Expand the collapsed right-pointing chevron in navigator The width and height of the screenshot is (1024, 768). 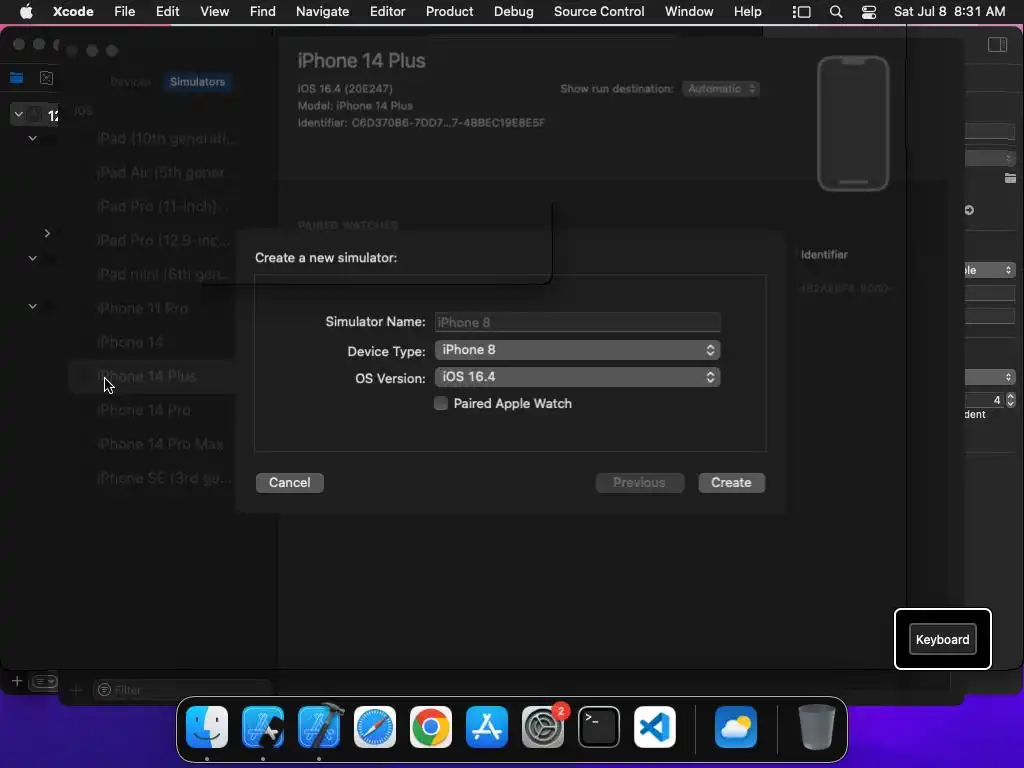(47, 233)
